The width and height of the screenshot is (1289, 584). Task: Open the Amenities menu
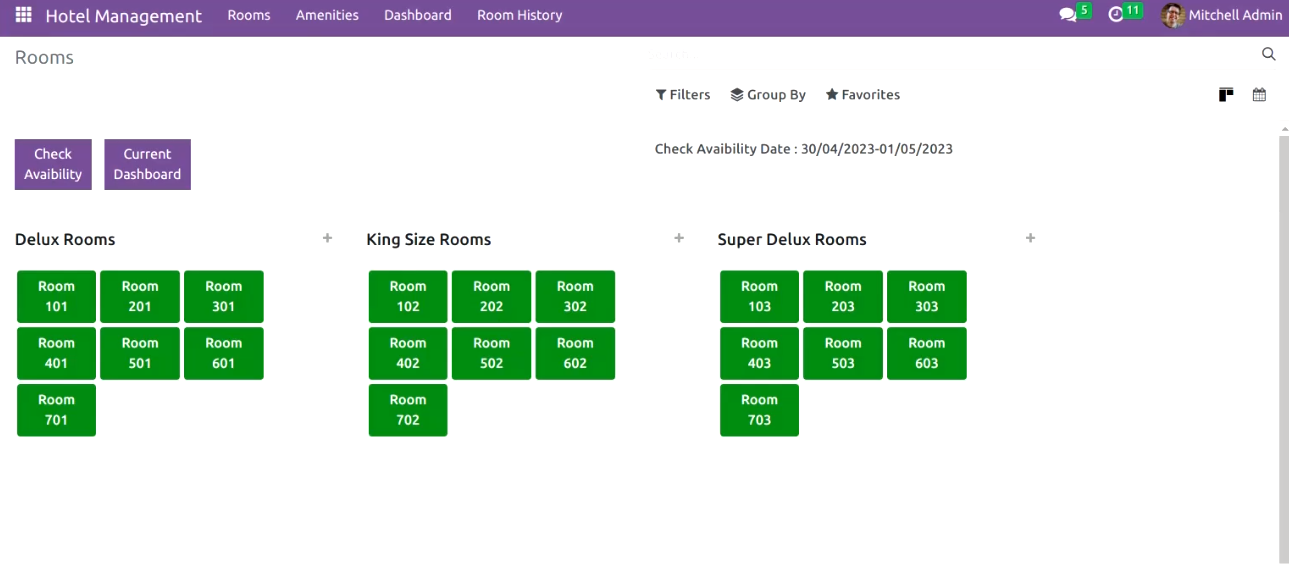coord(327,15)
